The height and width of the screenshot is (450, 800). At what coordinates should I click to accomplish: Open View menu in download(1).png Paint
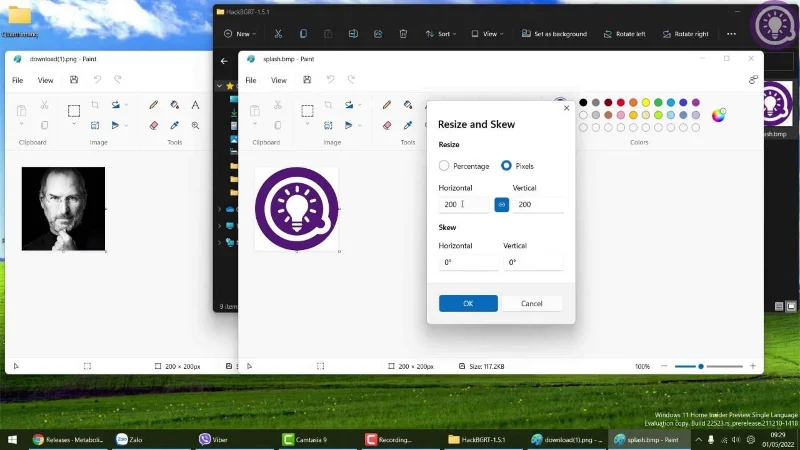[x=45, y=80]
